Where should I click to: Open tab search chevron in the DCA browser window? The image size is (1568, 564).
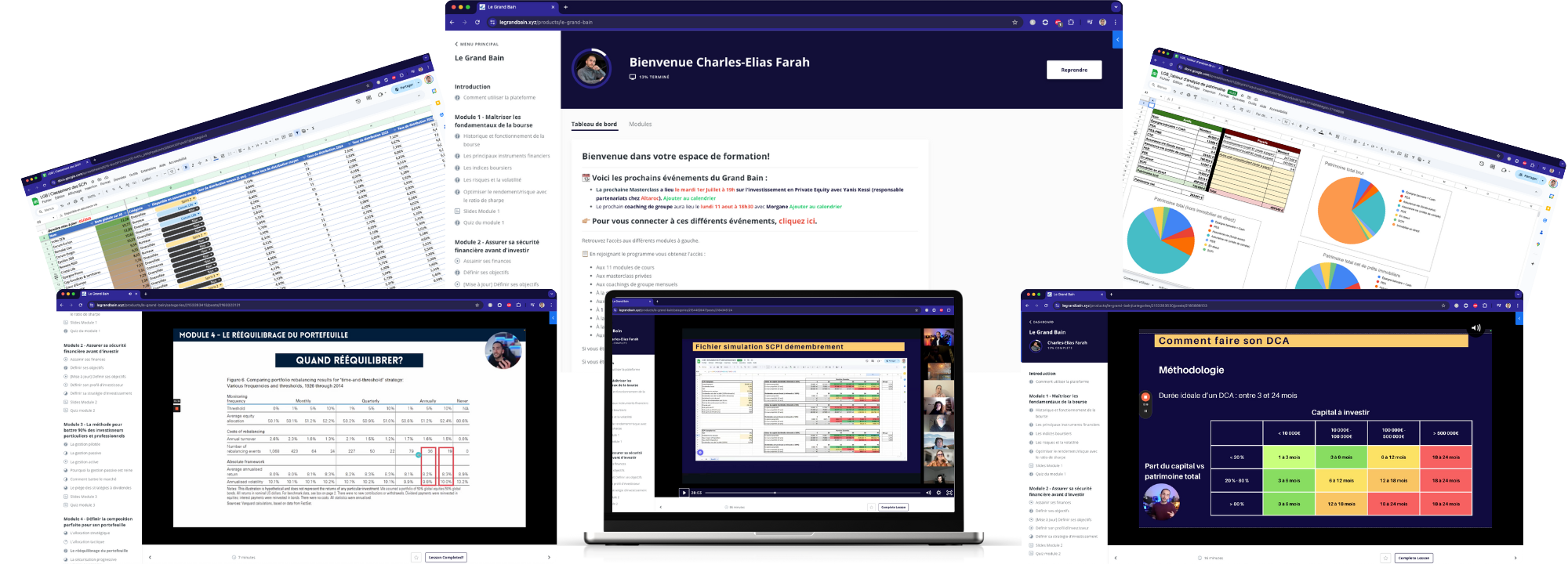click(x=1518, y=294)
